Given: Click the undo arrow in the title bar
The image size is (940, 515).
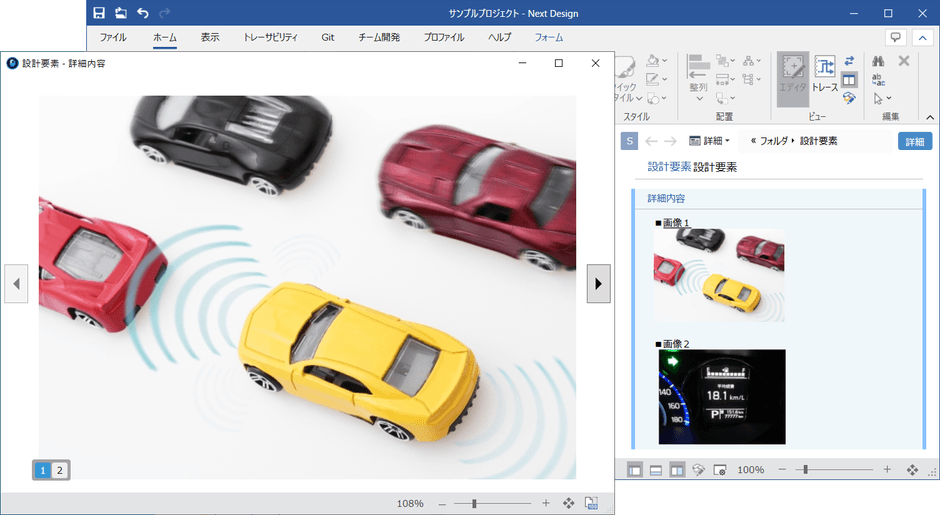Looking at the screenshot, I should [x=142, y=13].
